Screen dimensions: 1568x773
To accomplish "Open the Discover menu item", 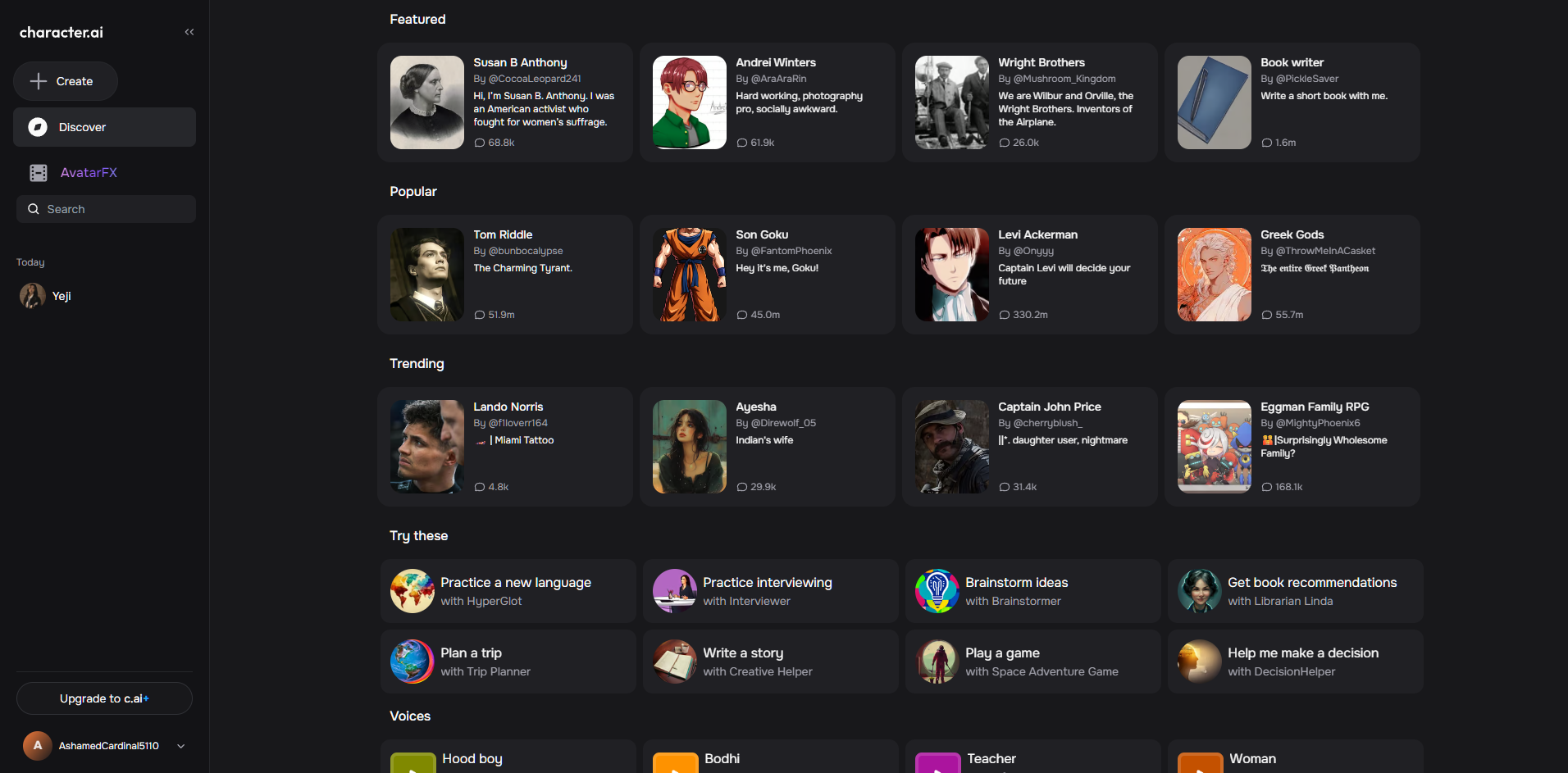I will pos(104,127).
